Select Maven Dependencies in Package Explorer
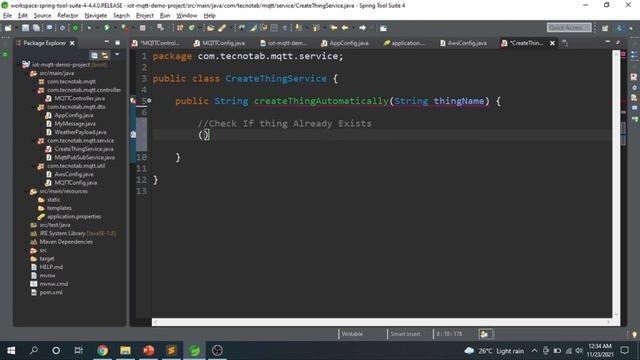Image resolution: width=640 pixels, height=360 pixels. pyautogui.click(x=66, y=242)
